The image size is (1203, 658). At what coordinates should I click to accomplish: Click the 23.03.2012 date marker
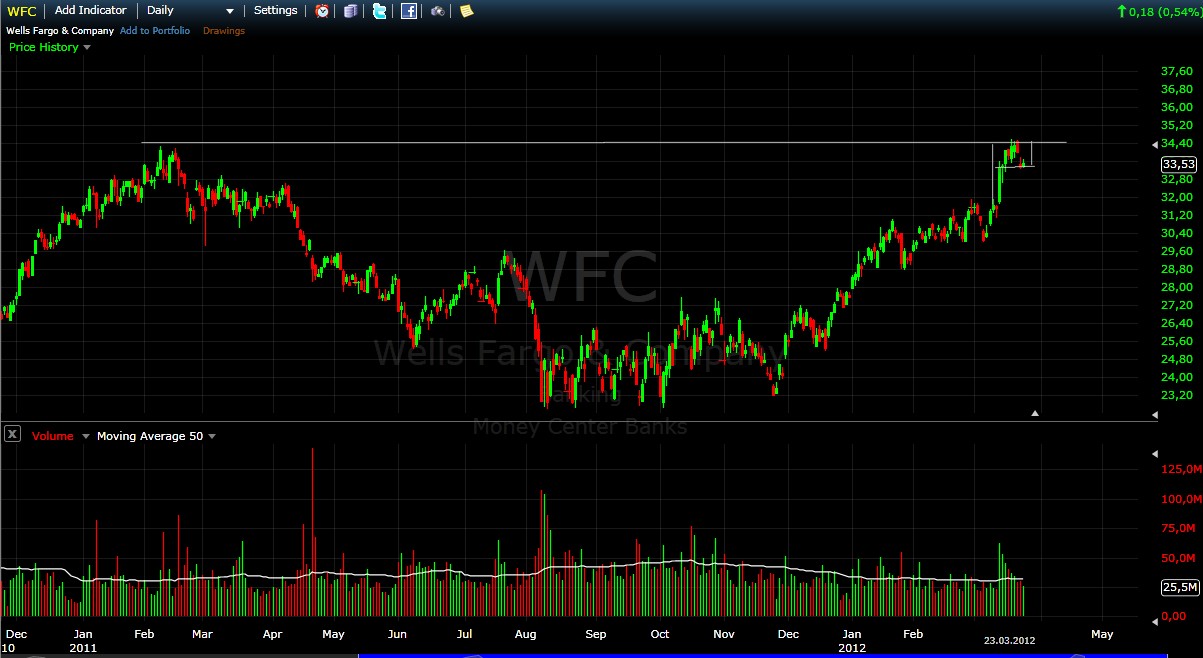pos(1009,641)
